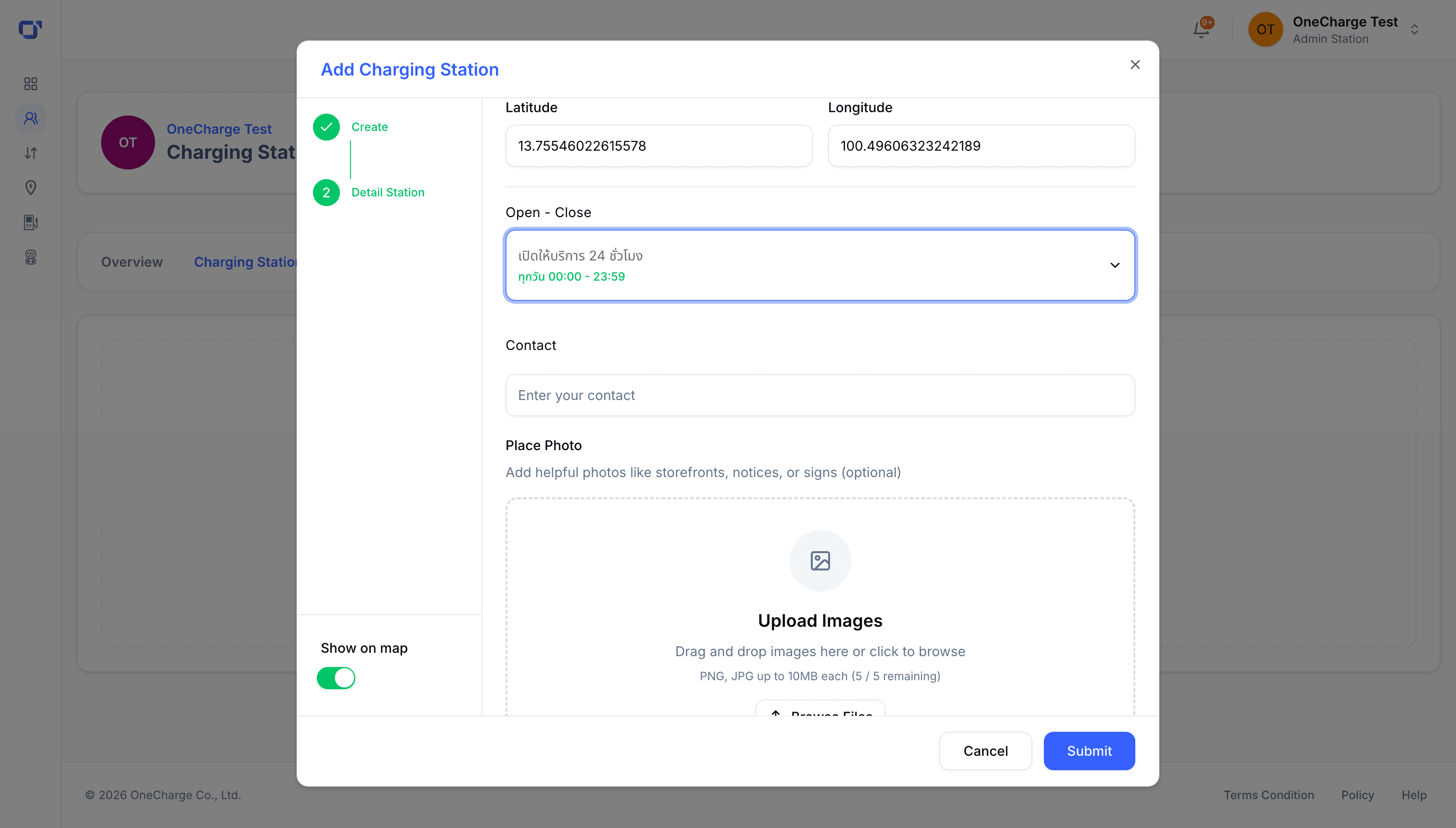This screenshot has height=828, width=1456.
Task: Expand the Open - Close hours dropdown
Action: click(x=819, y=265)
